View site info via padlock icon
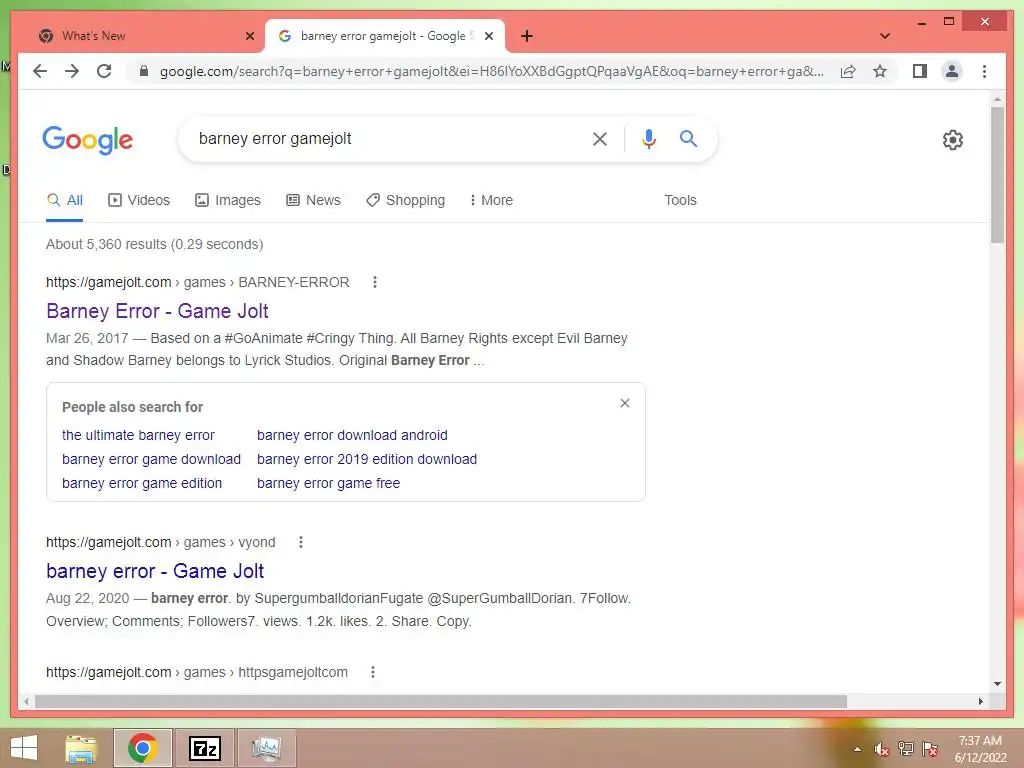Image resolution: width=1024 pixels, height=768 pixels. tap(144, 71)
